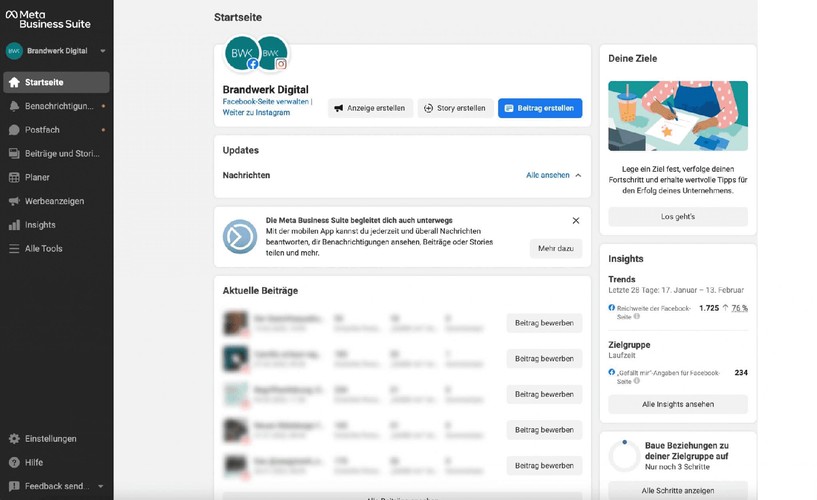Click the 1.725 reach value
This screenshot has width=817, height=500.
pos(709,308)
